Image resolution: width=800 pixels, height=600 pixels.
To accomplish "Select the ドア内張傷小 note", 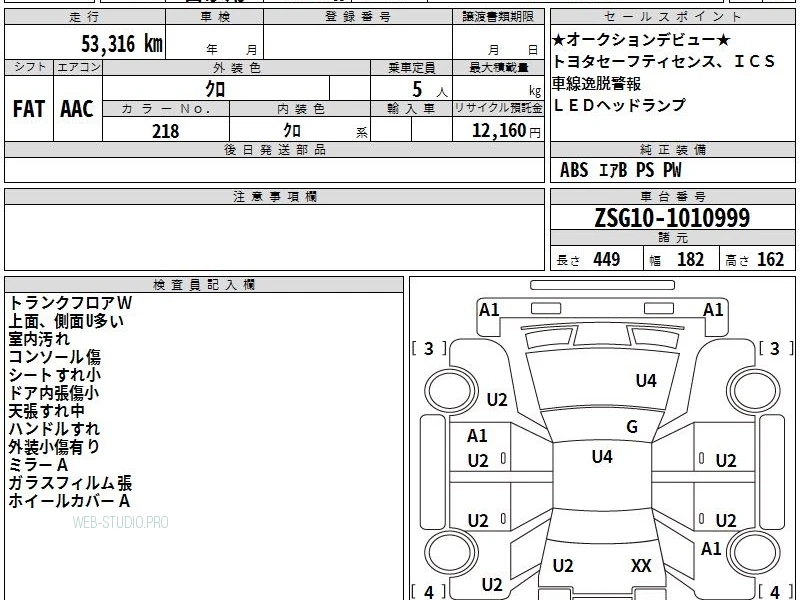I will click(x=54, y=393).
